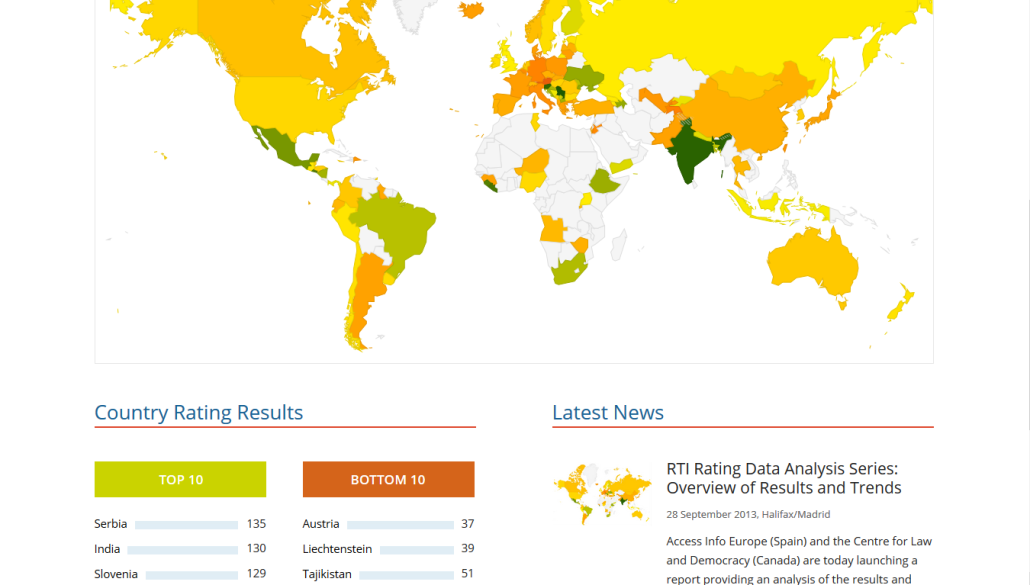Open the RTI Rating Data Analysis headline
The width and height of the screenshot is (1030, 585).
point(783,478)
